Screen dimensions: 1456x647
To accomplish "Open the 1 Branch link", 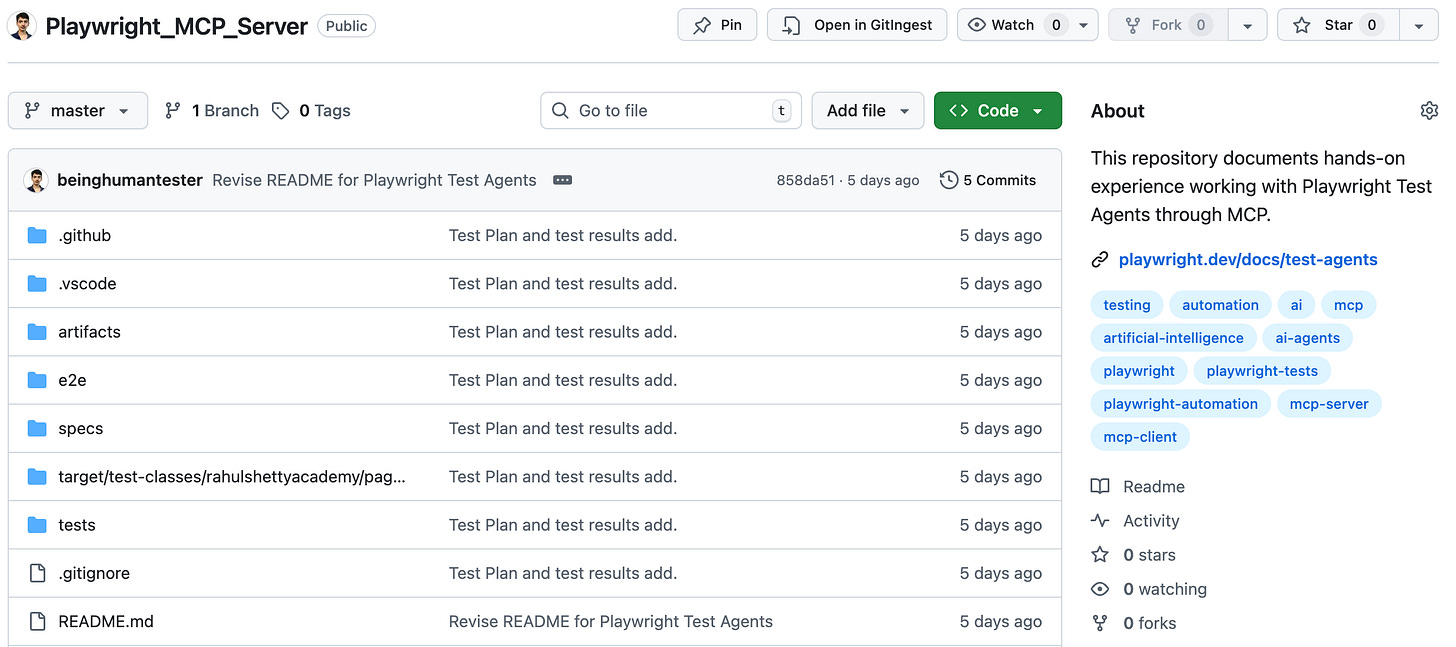I will pyautogui.click(x=212, y=111).
